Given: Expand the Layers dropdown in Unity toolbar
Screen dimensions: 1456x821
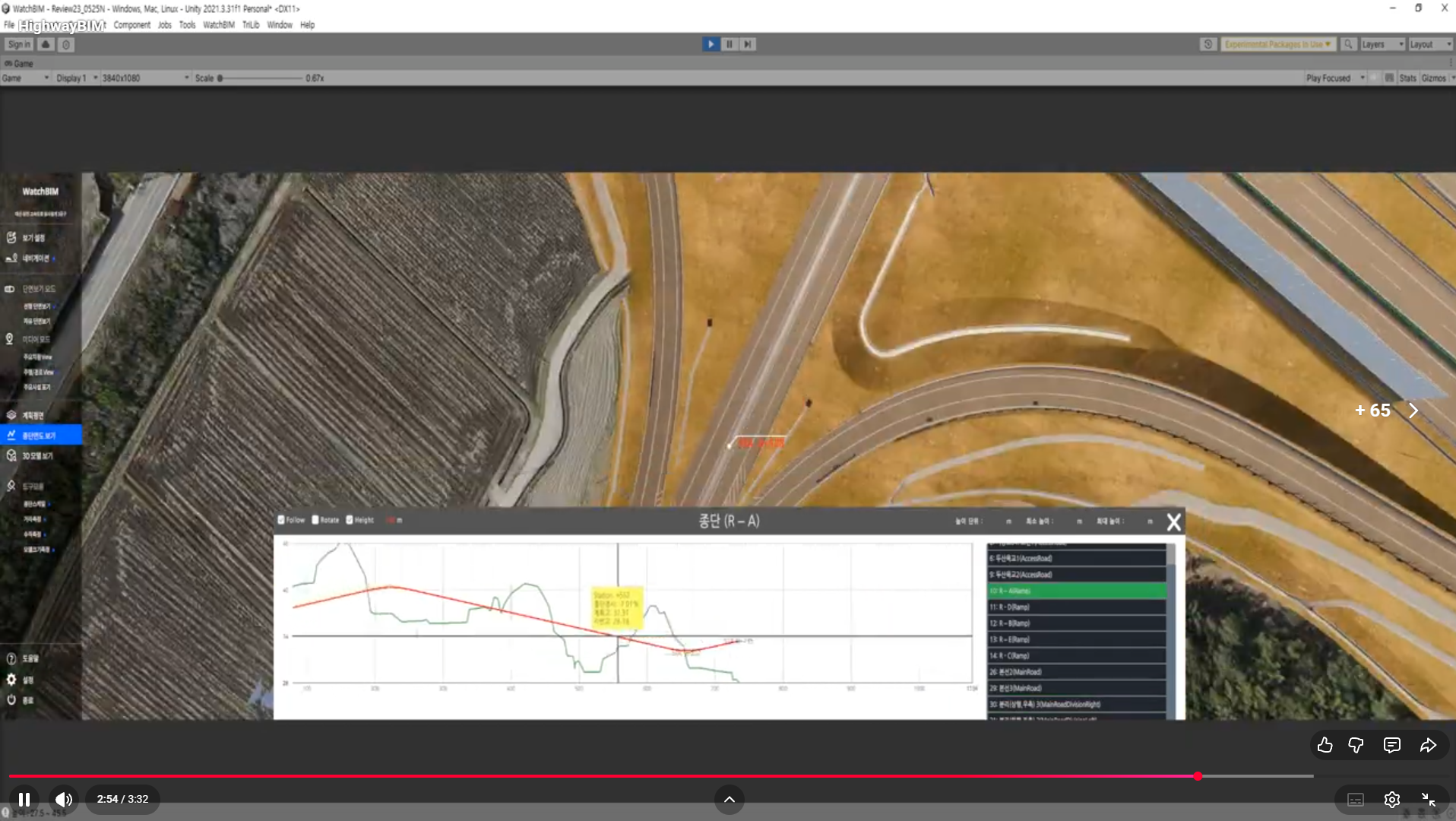Looking at the screenshot, I should pos(1381,45).
